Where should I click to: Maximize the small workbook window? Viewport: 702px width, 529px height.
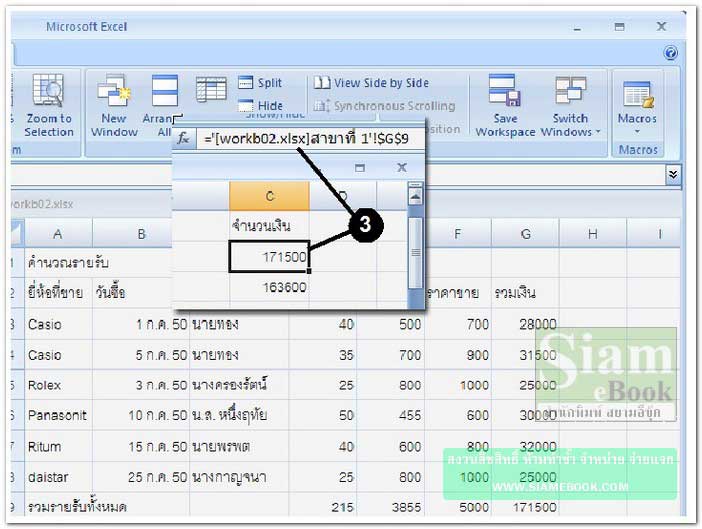[360, 168]
